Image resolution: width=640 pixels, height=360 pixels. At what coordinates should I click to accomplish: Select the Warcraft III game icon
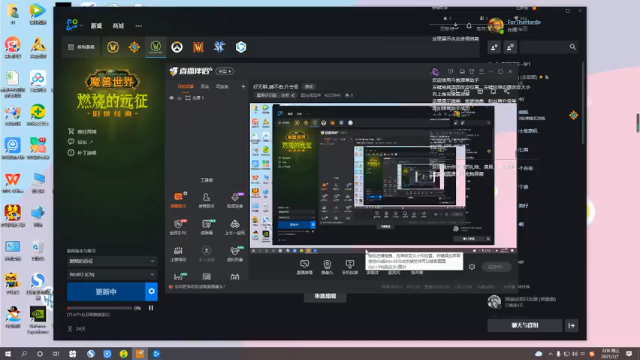click(198, 47)
